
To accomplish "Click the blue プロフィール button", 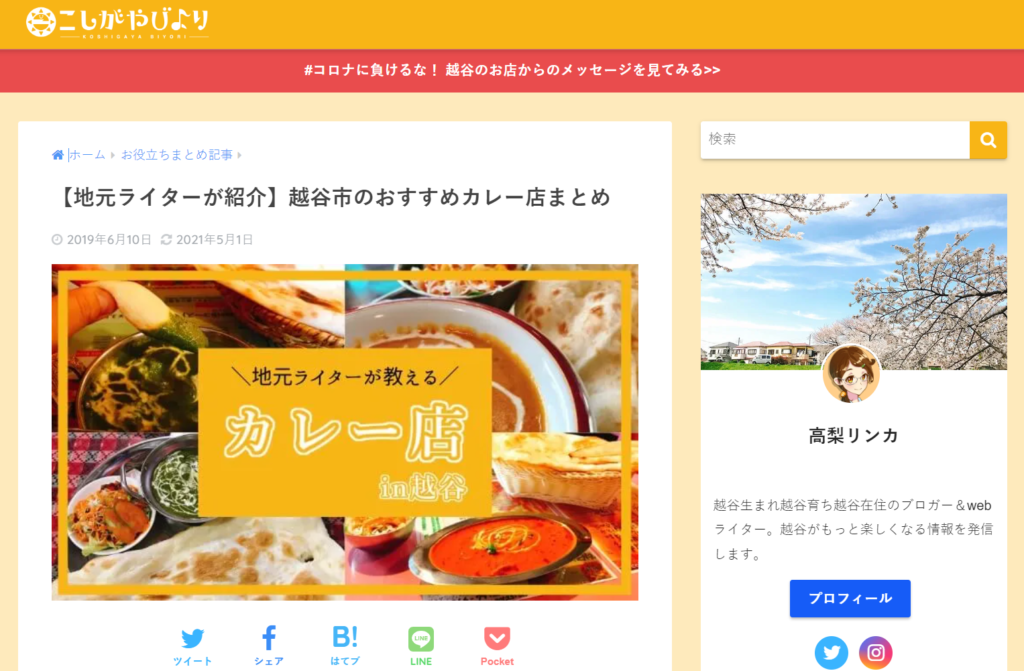I will point(850,598).
